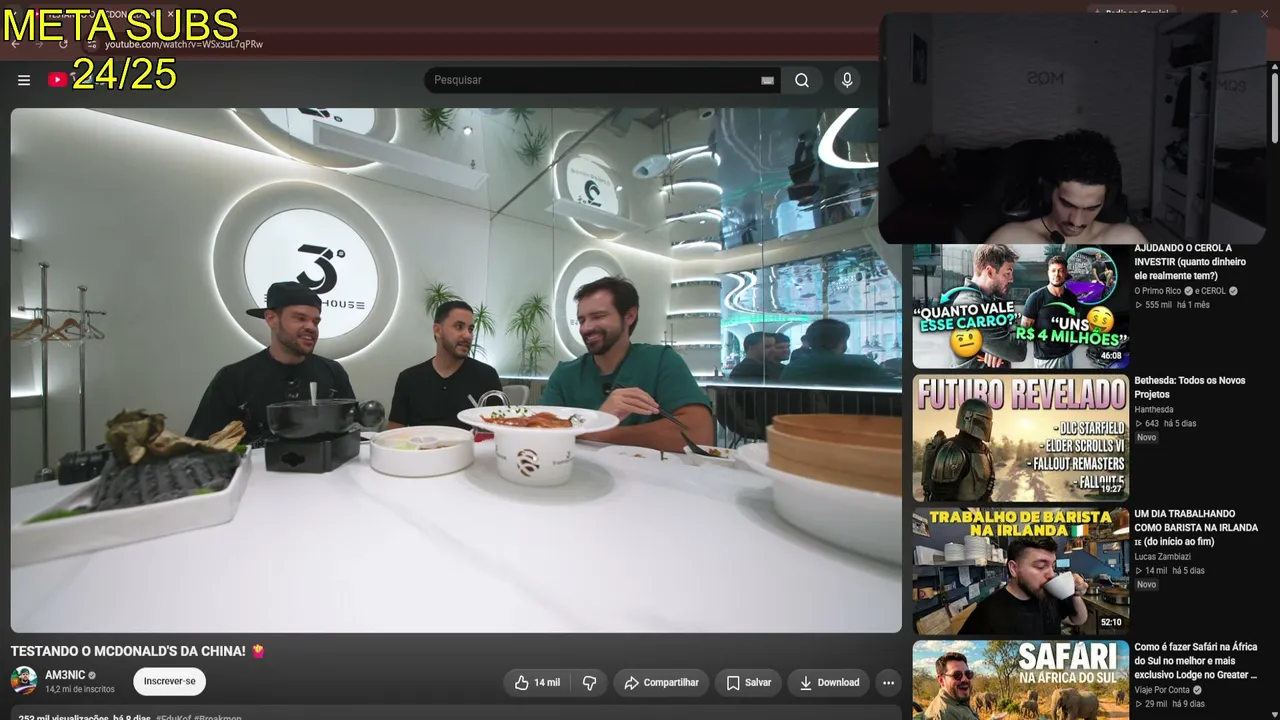
Task: Reload the page in the browser toolbar
Action: (63, 44)
